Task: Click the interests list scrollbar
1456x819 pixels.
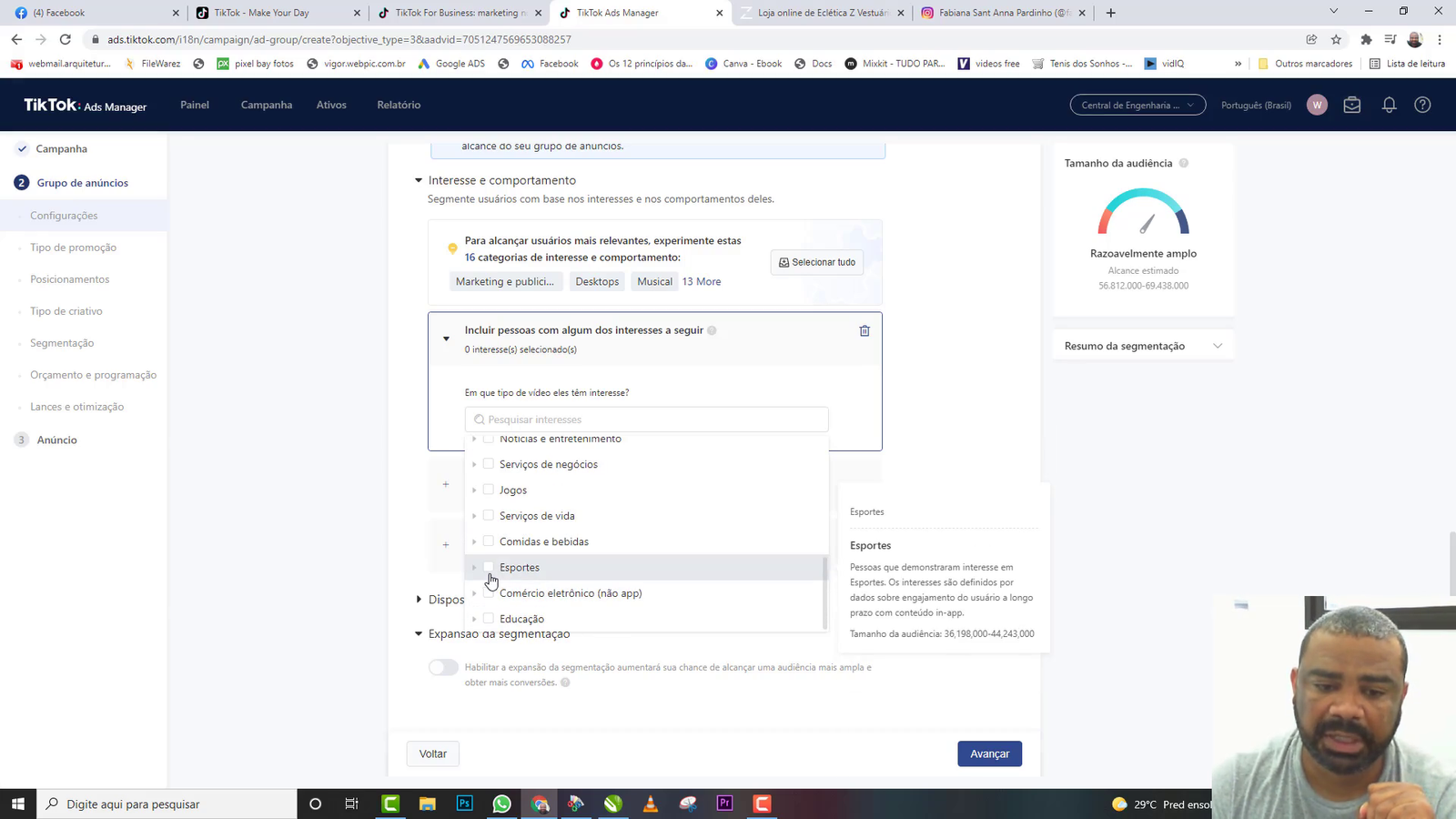Action: click(824, 592)
